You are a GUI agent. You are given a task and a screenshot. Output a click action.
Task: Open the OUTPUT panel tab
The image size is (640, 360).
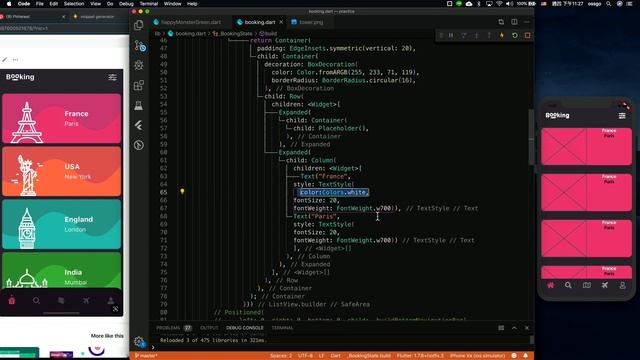click(x=209, y=328)
